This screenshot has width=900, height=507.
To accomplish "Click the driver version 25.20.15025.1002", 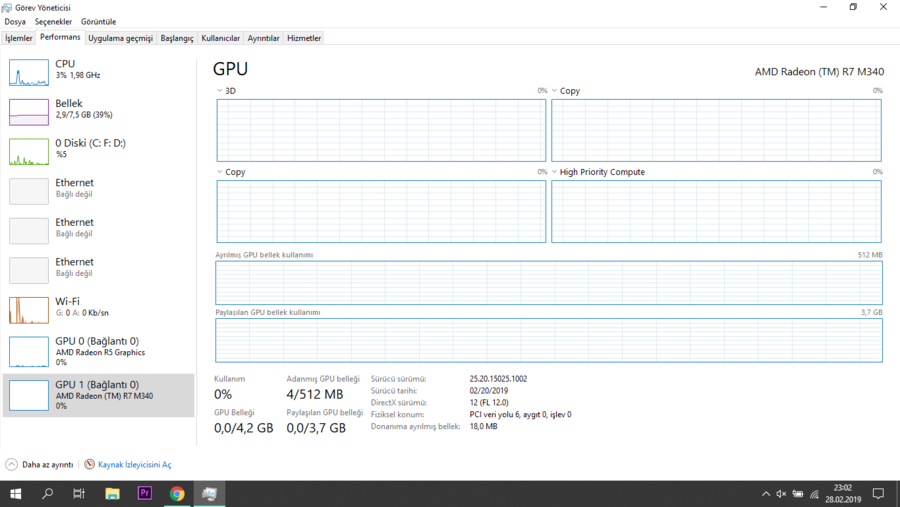I will (498, 379).
